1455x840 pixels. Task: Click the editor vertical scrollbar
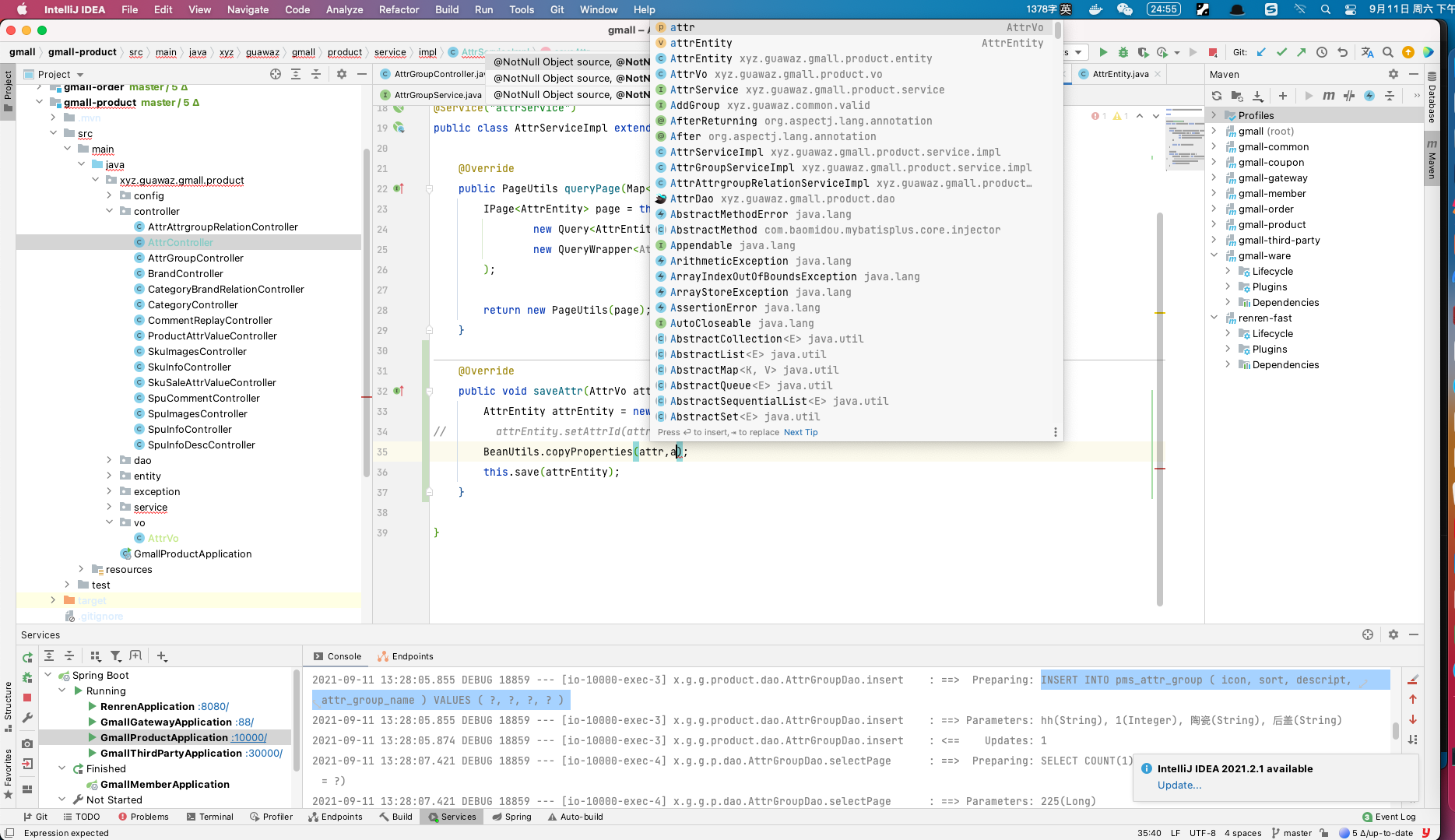point(1160,408)
